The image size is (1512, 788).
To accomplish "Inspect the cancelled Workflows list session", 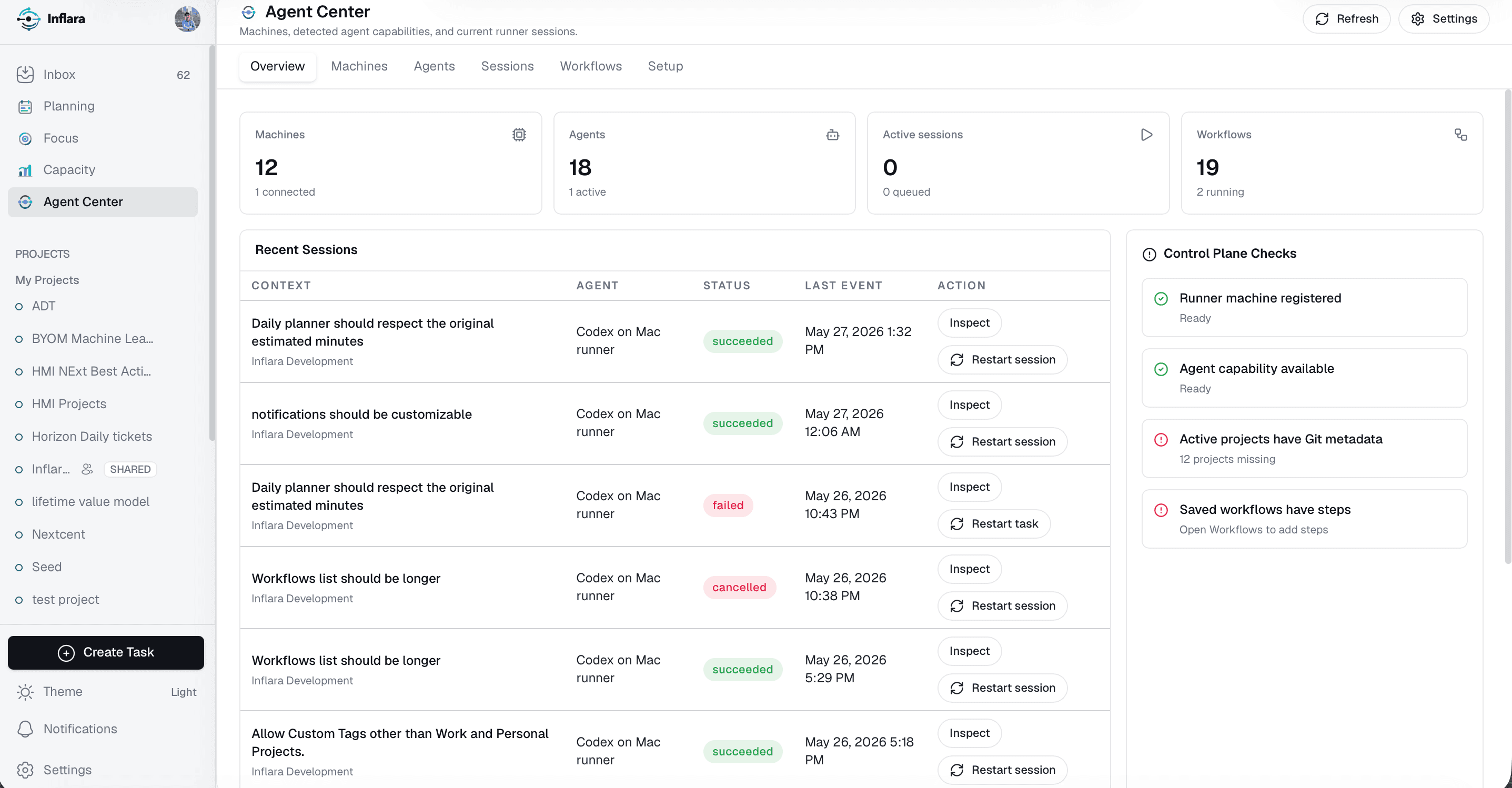I will (x=969, y=569).
